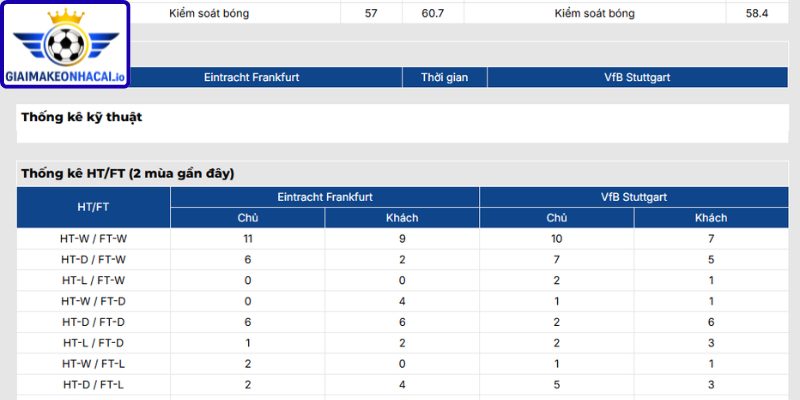Click the HT-D / FT-L row label
800x400 pixels.
point(94,384)
